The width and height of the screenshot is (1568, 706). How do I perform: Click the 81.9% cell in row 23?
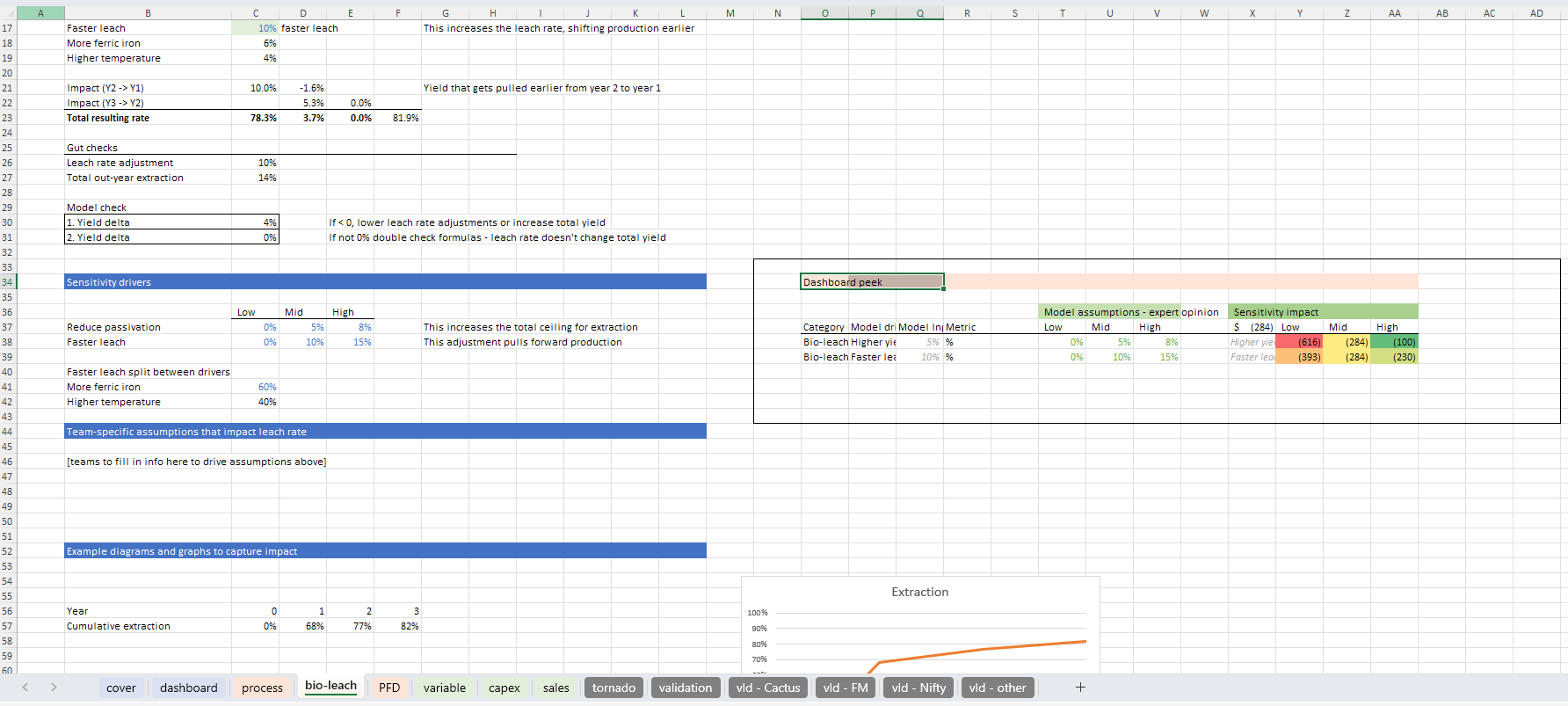(x=398, y=118)
